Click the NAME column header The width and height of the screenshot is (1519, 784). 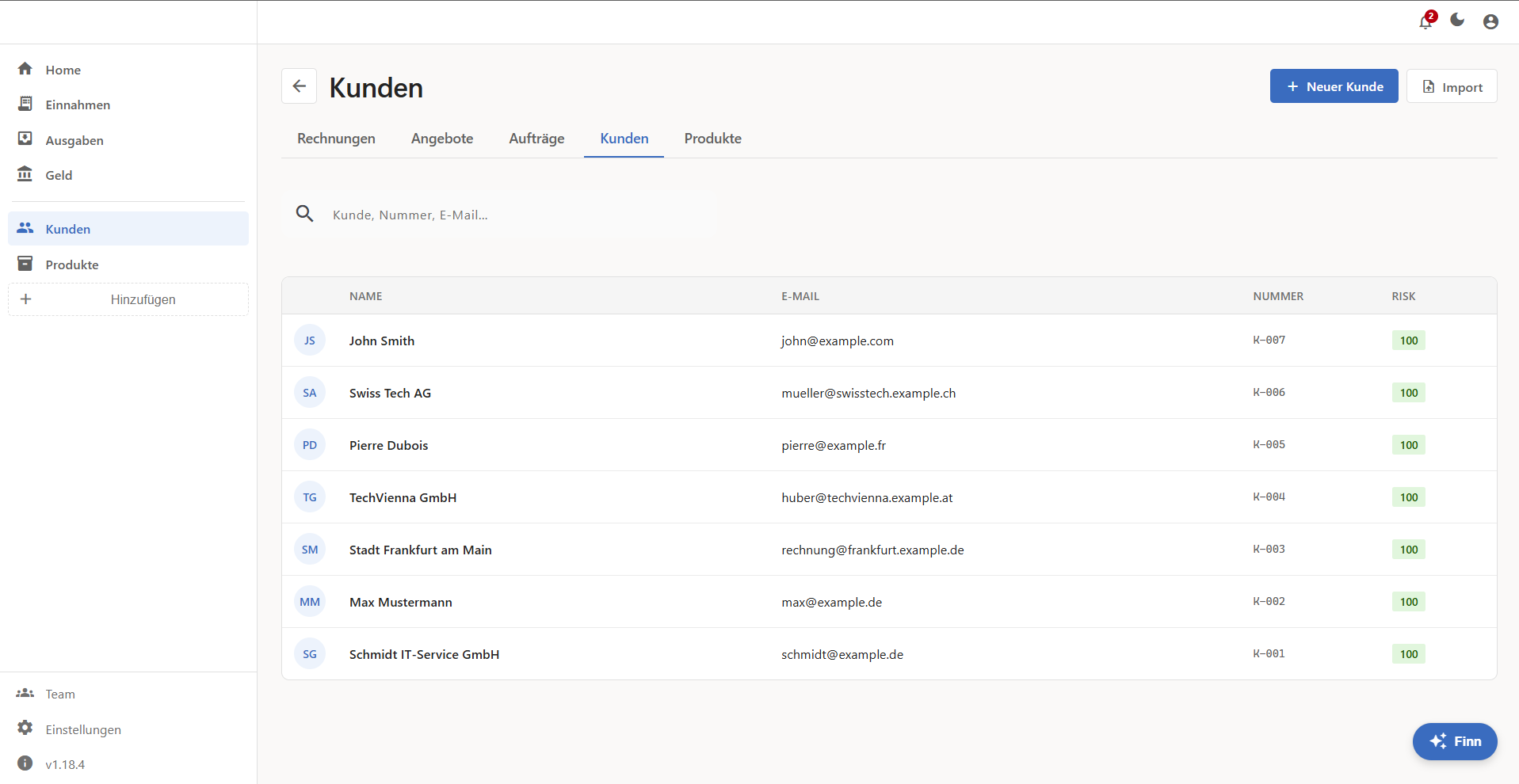365,296
